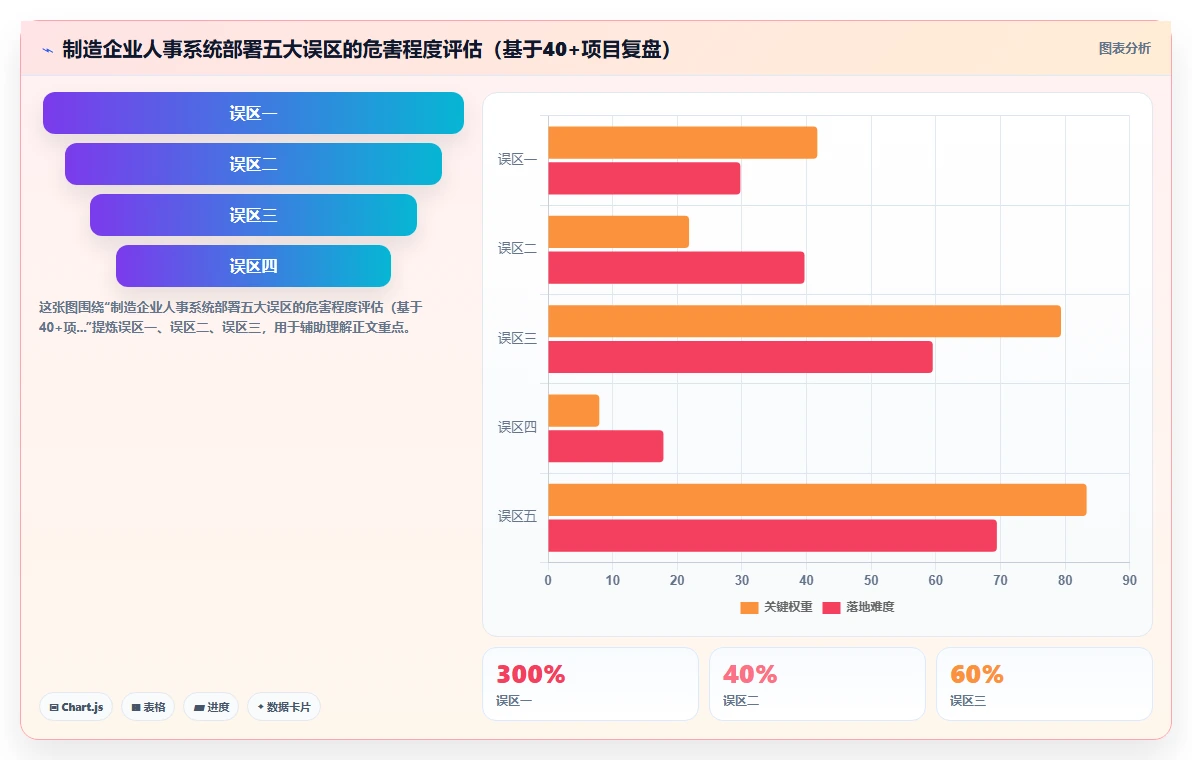The height and width of the screenshot is (760, 1192).
Task: Select the 误区一 funnel bar
Action: [x=253, y=113]
